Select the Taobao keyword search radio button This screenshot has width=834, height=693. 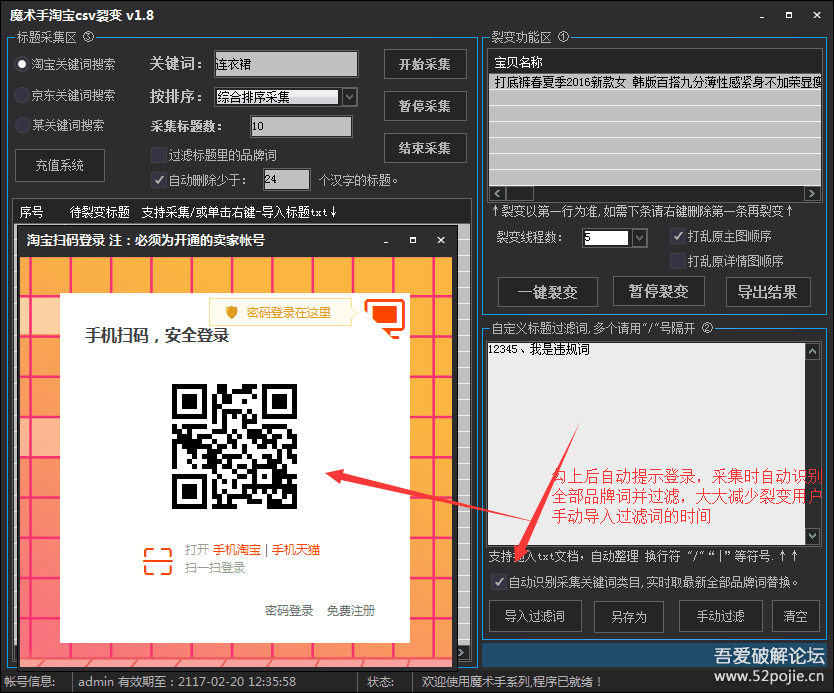22,64
